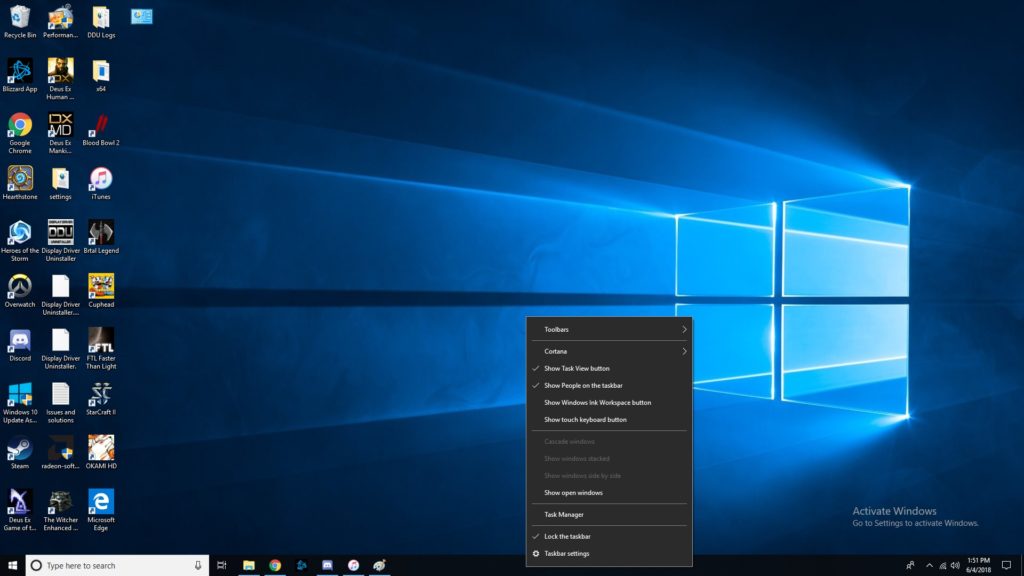Open the Hearthstone desktop icon

(20, 179)
